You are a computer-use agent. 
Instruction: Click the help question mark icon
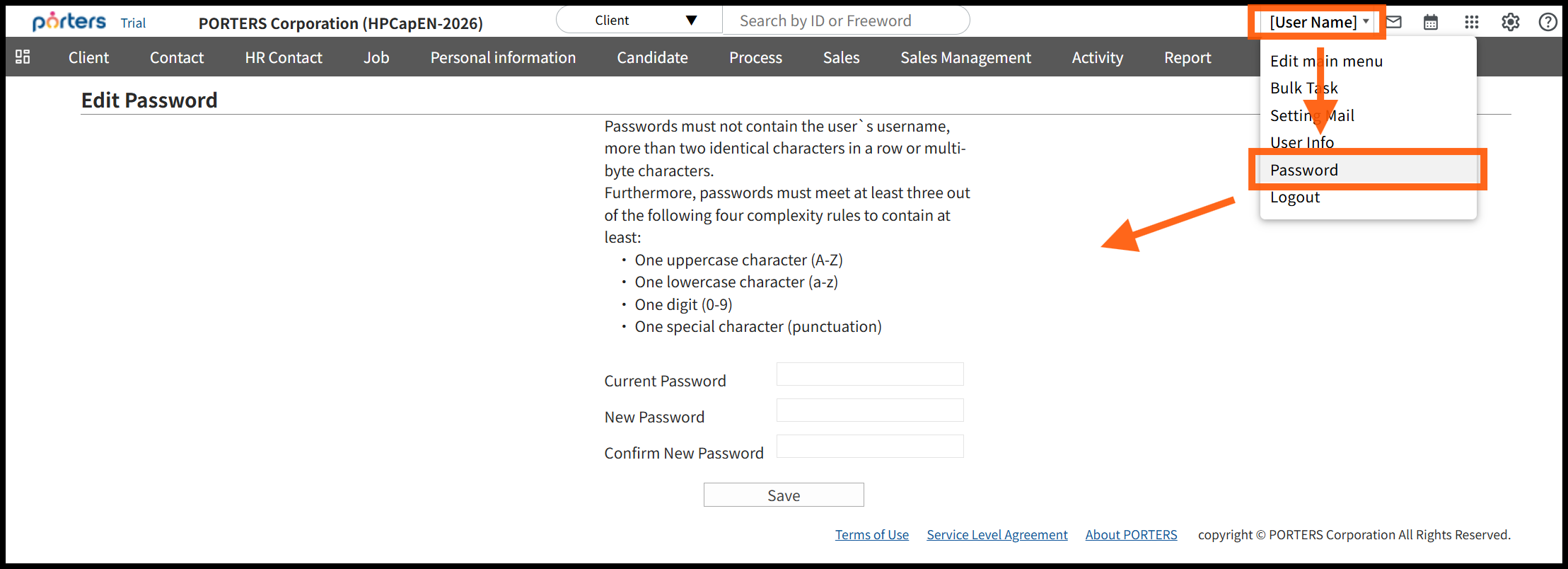pyautogui.click(x=1547, y=22)
